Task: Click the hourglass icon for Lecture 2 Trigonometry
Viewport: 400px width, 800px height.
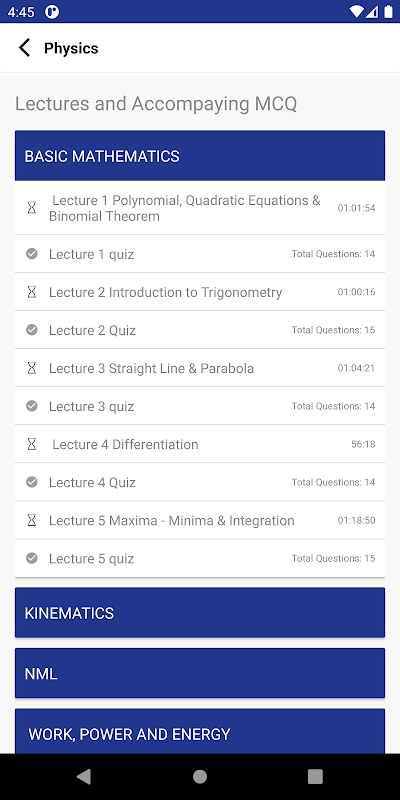Action: [32, 292]
